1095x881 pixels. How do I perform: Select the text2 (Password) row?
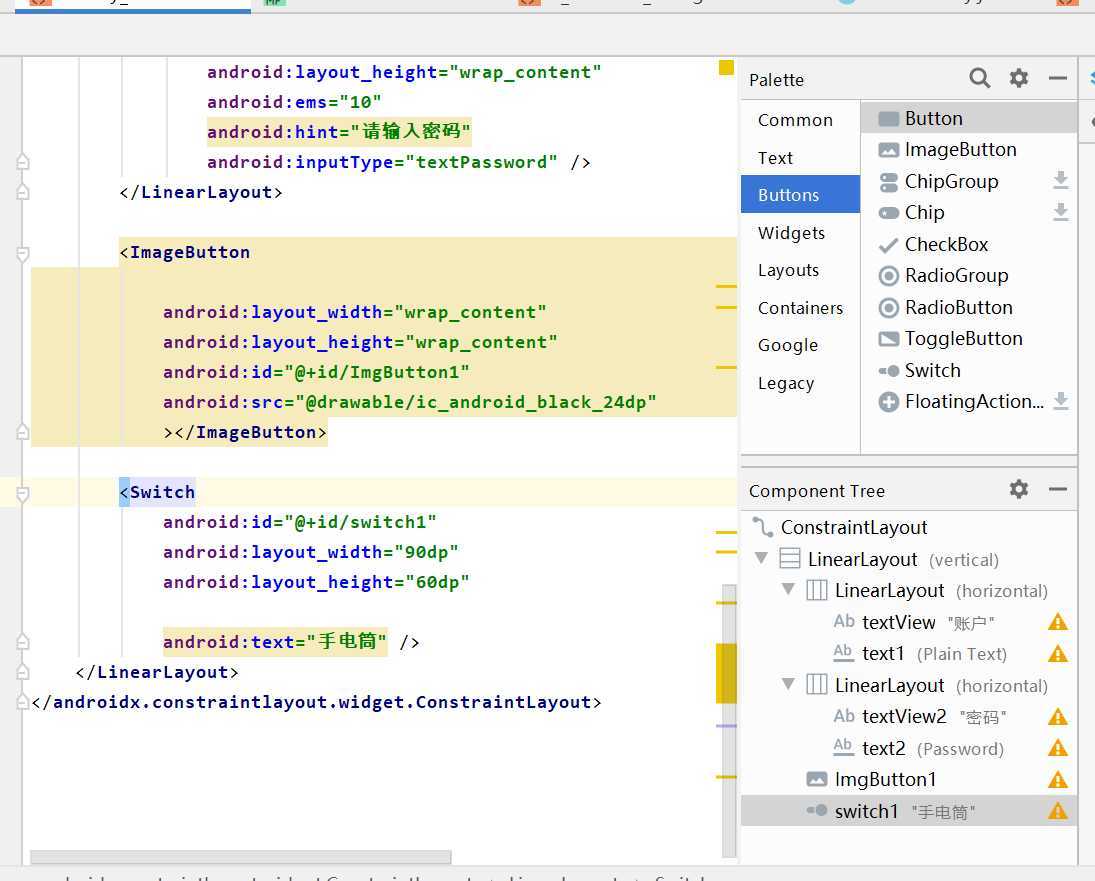tap(909, 748)
